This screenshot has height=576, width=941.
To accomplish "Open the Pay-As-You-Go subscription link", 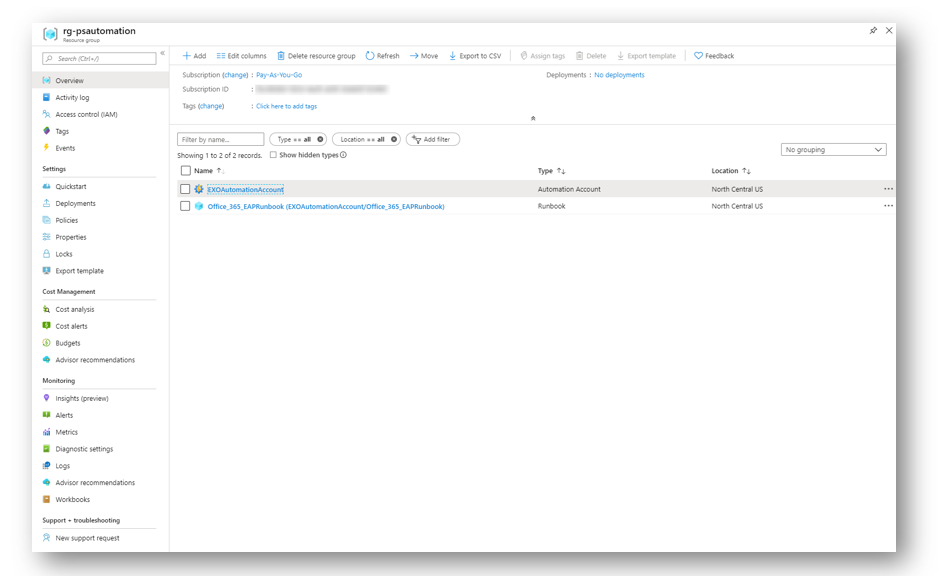I will [x=279, y=75].
